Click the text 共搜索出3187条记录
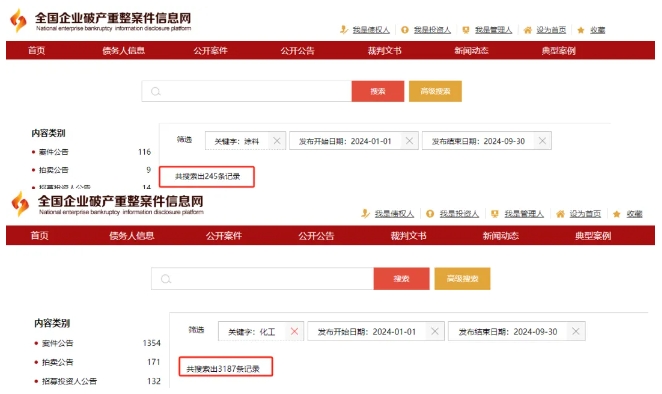662x394 pixels. [x=223, y=369]
